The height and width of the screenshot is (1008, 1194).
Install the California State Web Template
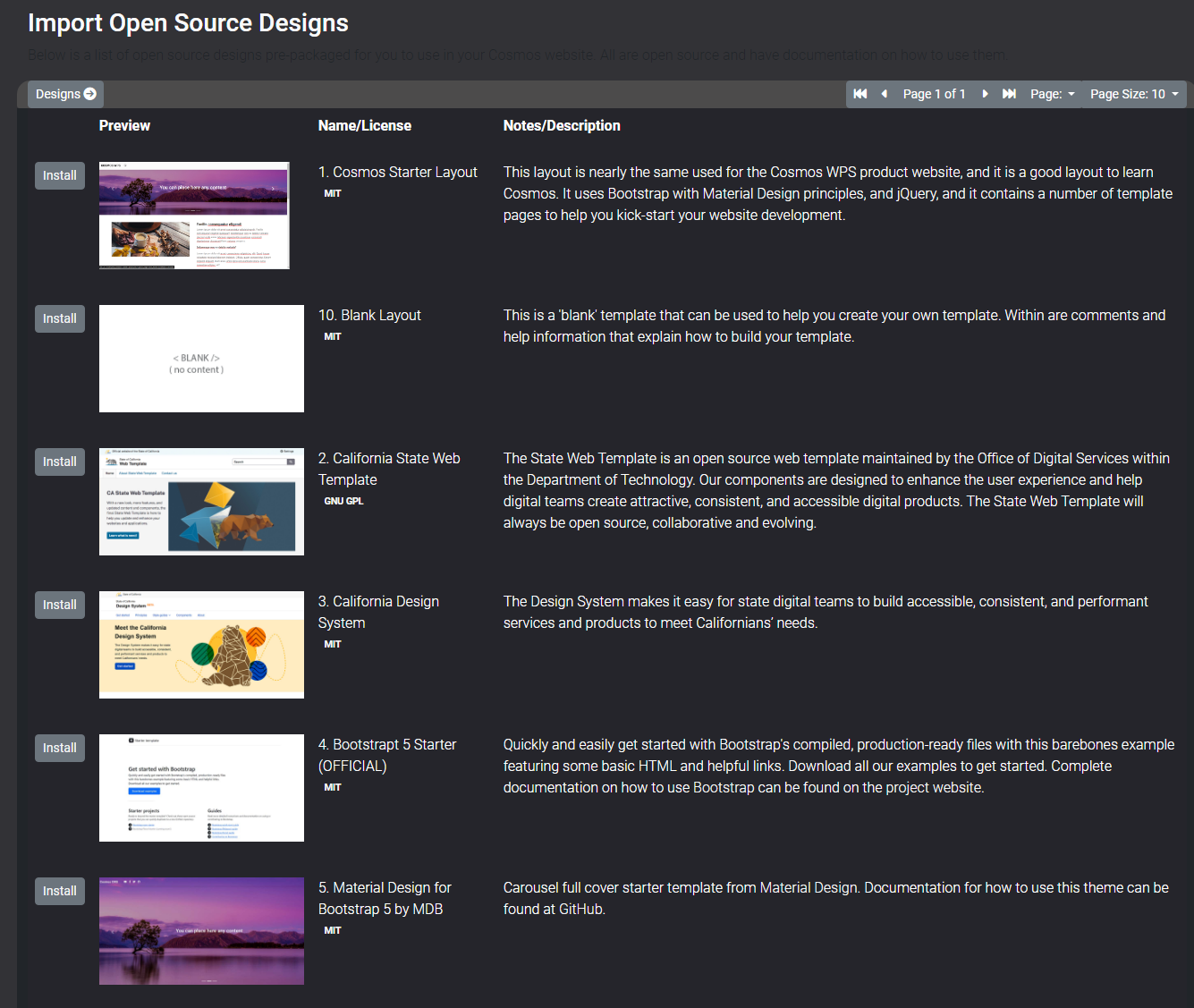60,462
